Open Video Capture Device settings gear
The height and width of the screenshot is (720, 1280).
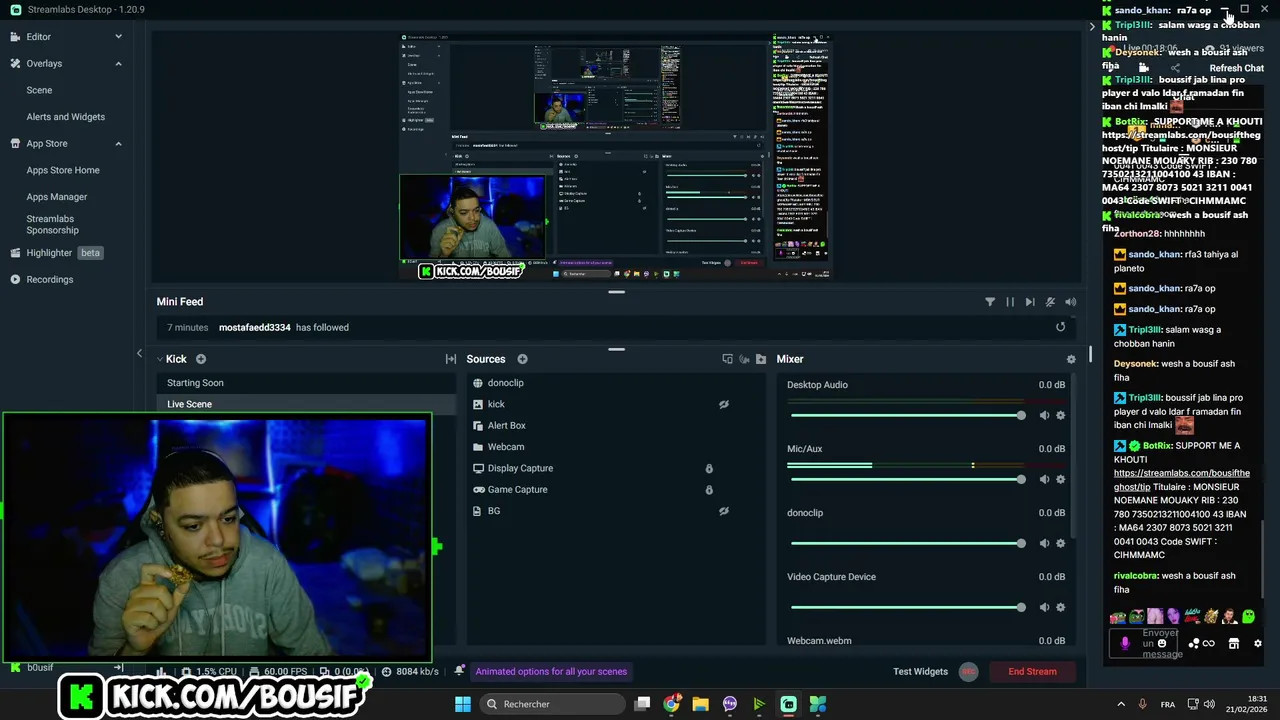click(1061, 607)
